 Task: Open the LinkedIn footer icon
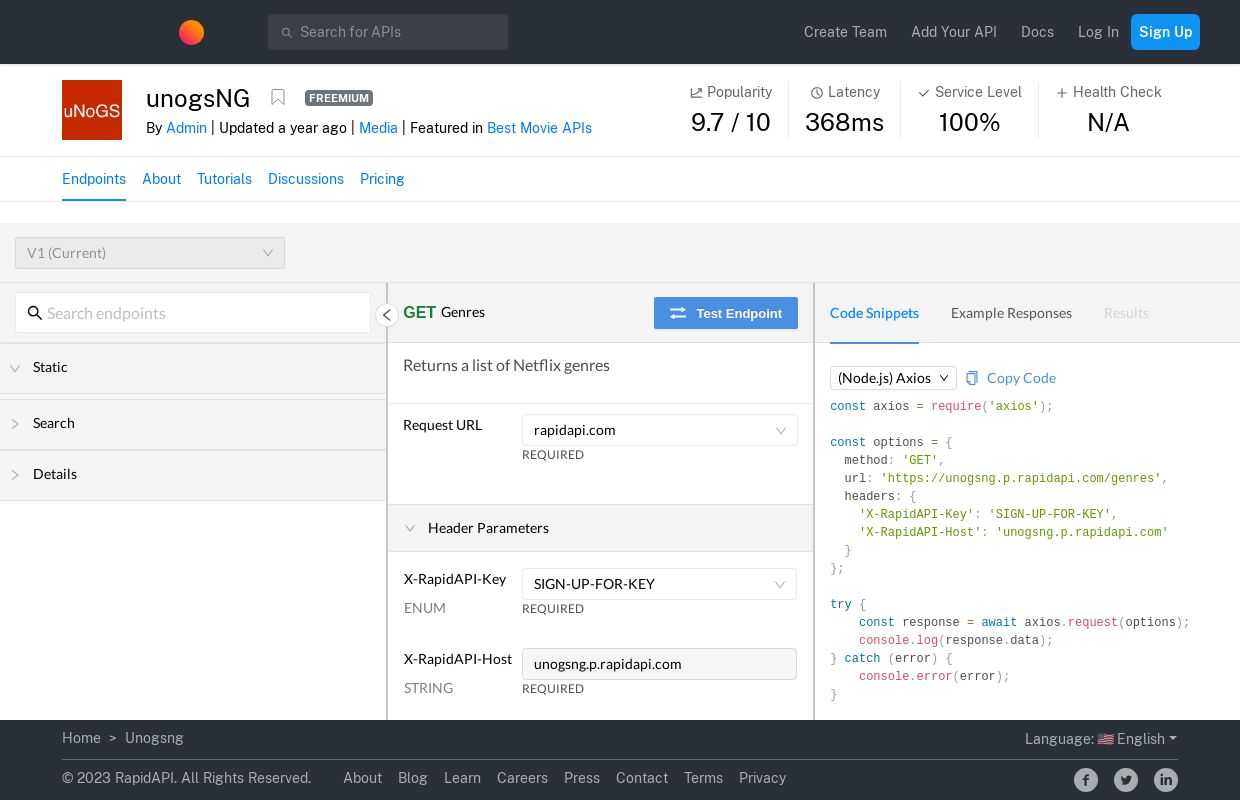point(1166,780)
